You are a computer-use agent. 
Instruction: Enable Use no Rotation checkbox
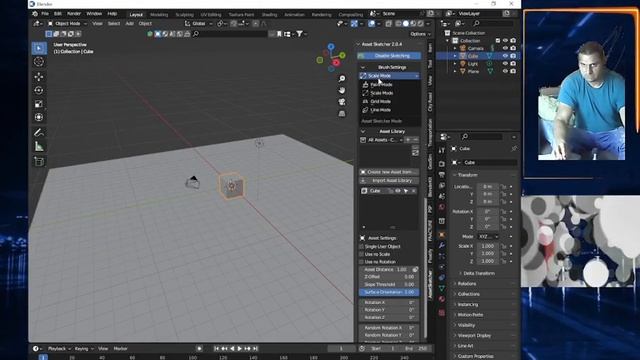362,262
